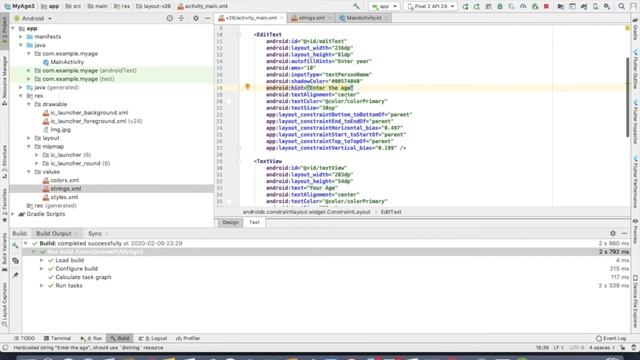Viewport: 640px width, 360px height.
Task: Expand the Load build step
Action: (42, 260)
